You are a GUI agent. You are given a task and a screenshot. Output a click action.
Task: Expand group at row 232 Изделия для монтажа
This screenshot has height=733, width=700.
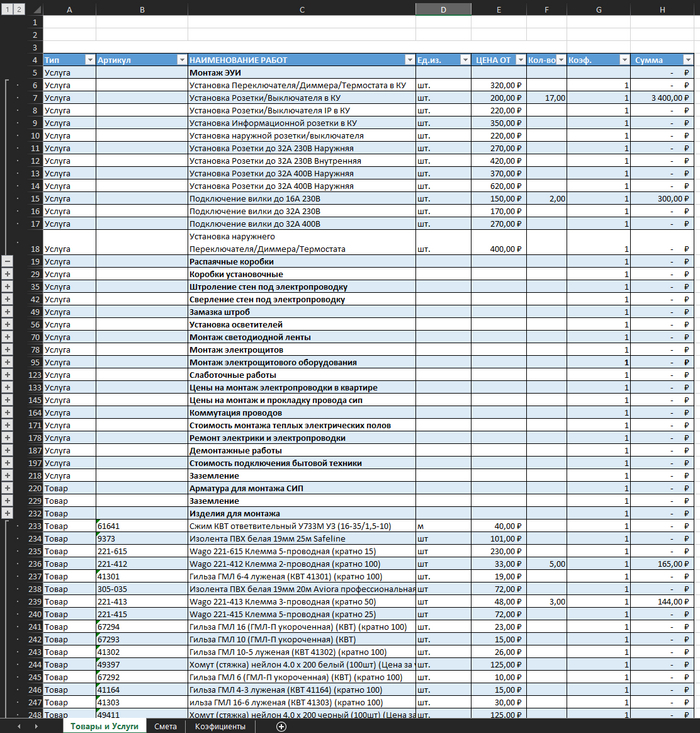pos(7,513)
